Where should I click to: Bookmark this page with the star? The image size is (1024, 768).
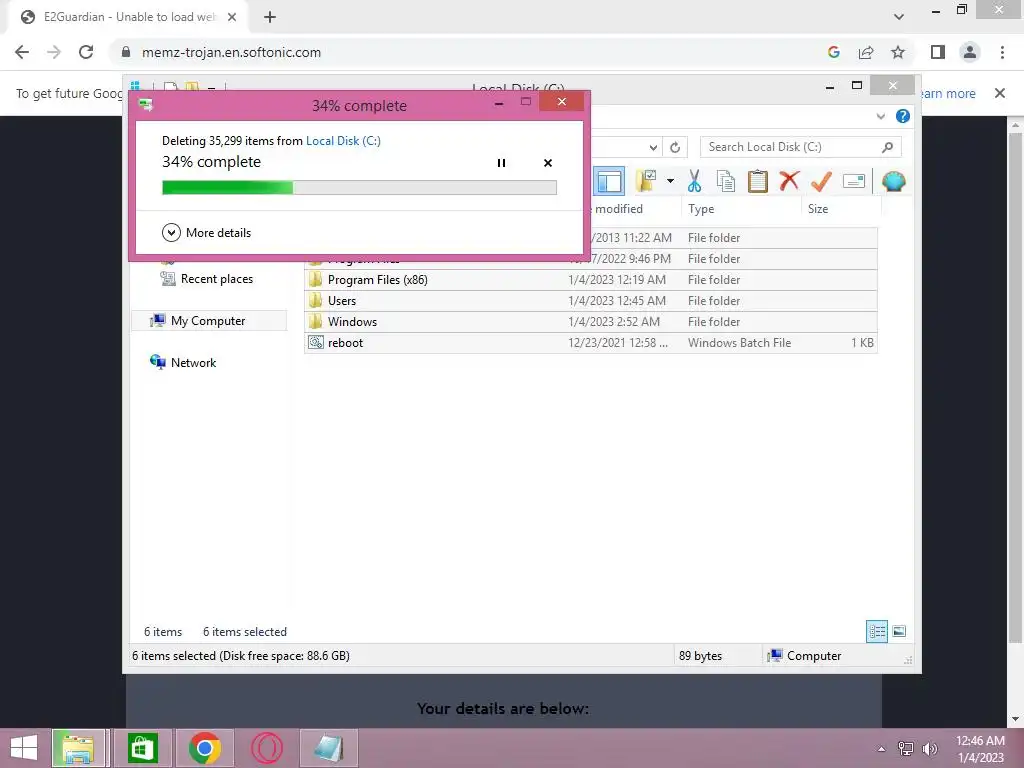click(x=898, y=52)
